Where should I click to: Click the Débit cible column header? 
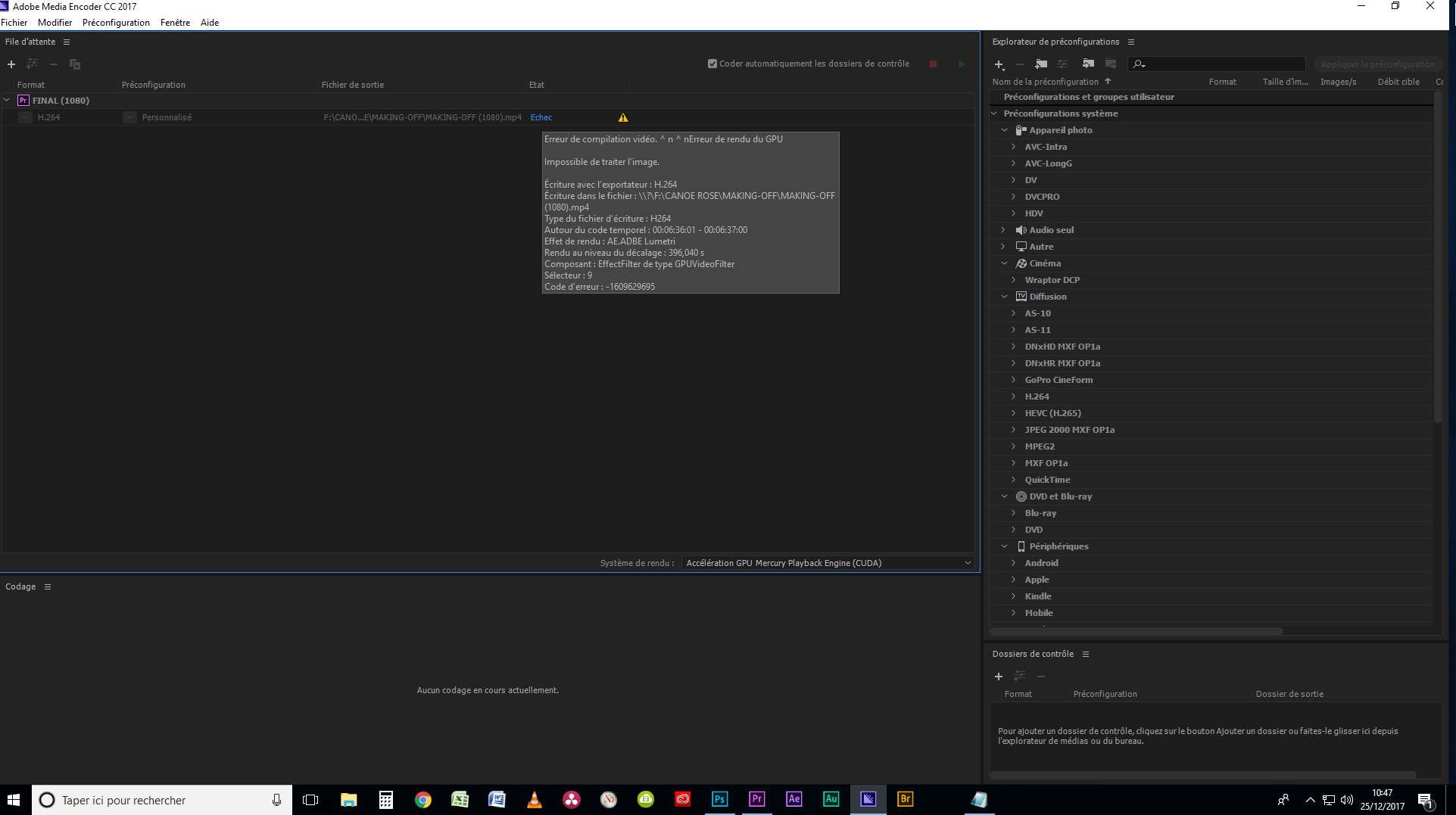[x=1398, y=82]
